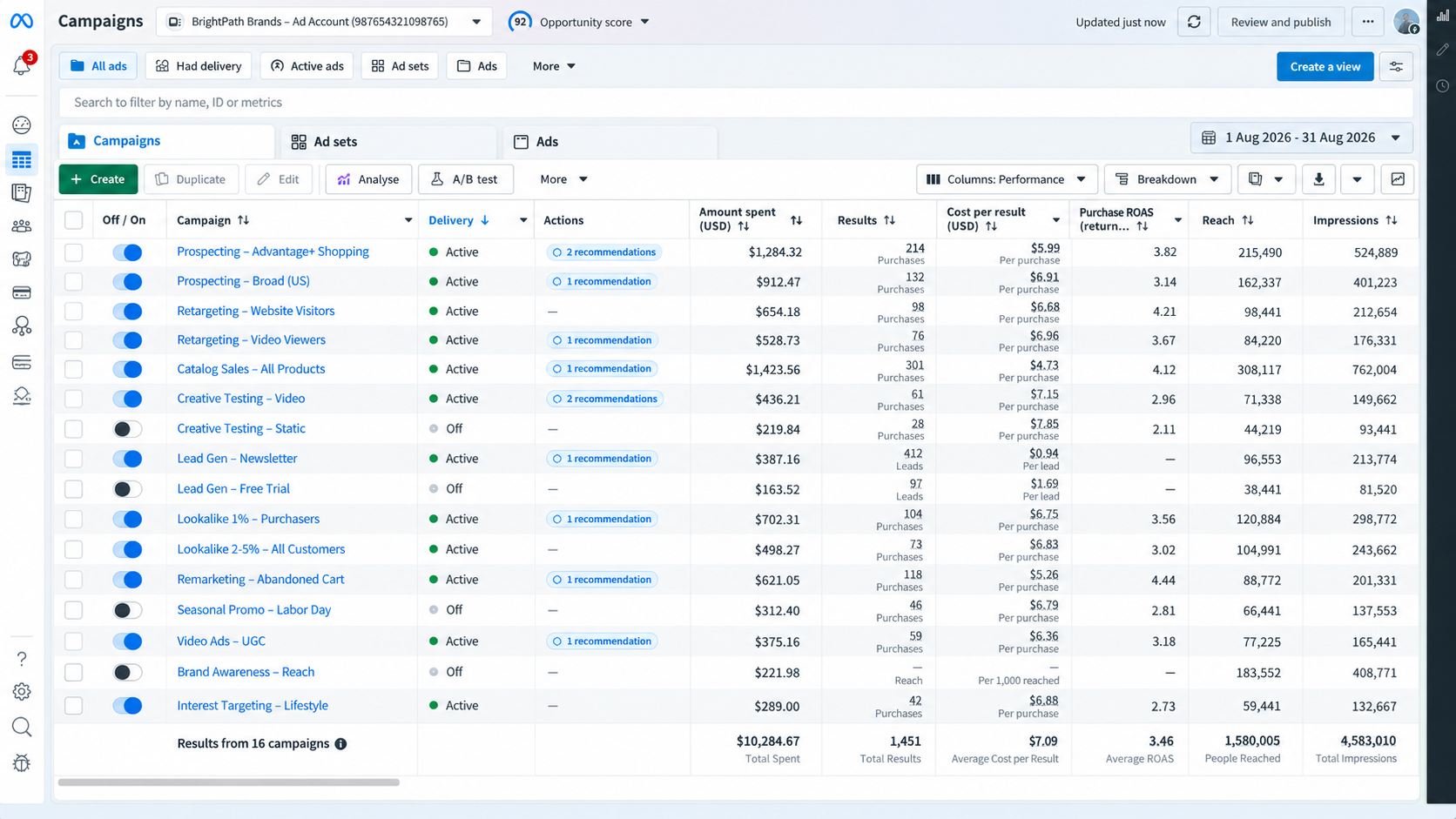Click the green Create button

98,179
